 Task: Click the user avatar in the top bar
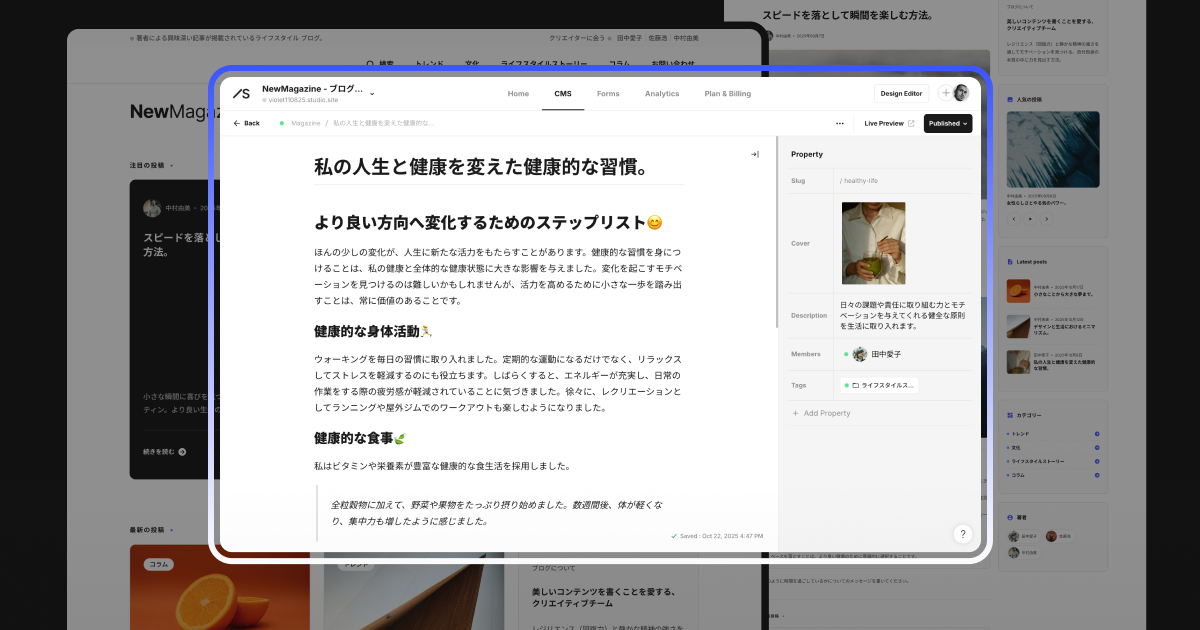pyautogui.click(x=961, y=93)
